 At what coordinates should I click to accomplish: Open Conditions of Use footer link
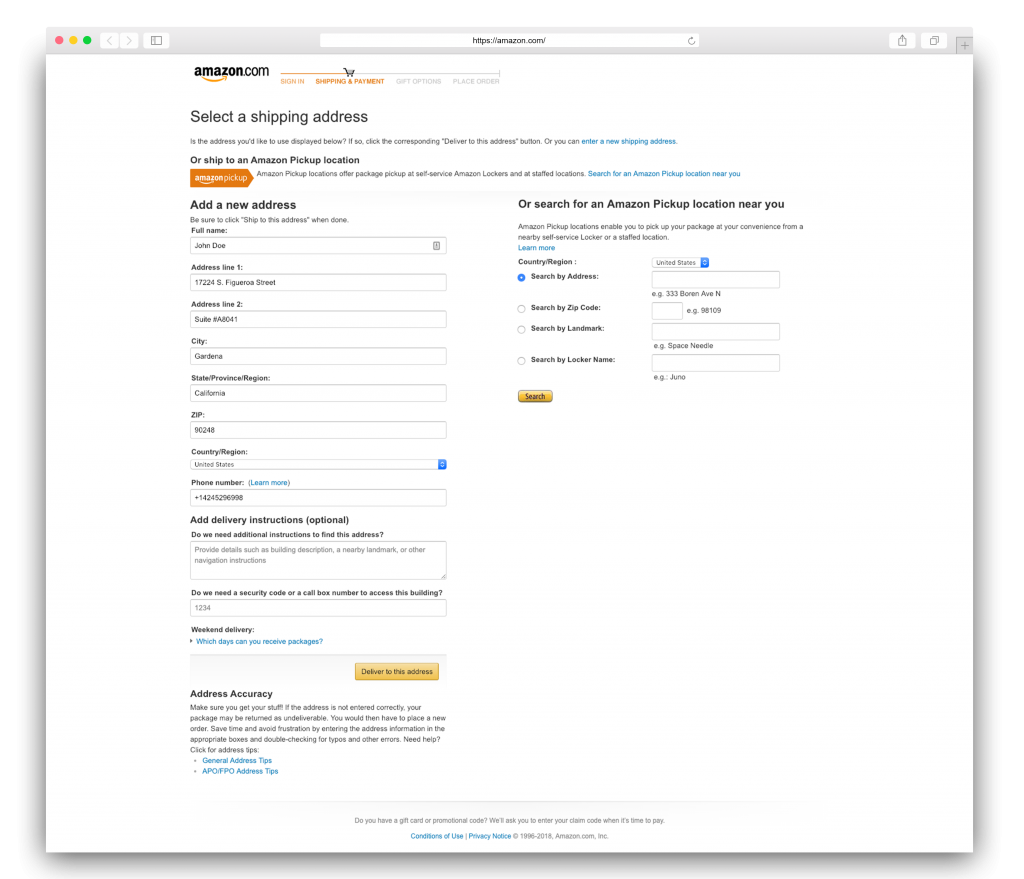click(436, 836)
